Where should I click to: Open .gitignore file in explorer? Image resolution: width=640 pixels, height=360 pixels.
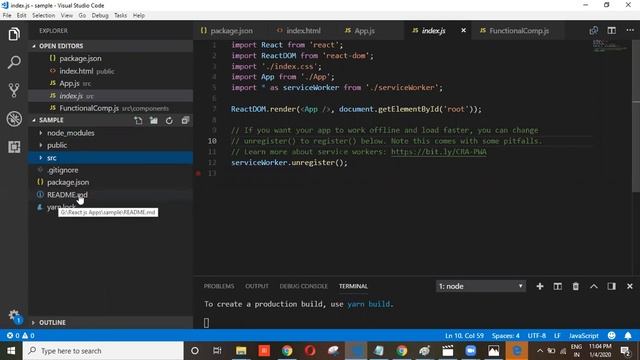point(110,170)
